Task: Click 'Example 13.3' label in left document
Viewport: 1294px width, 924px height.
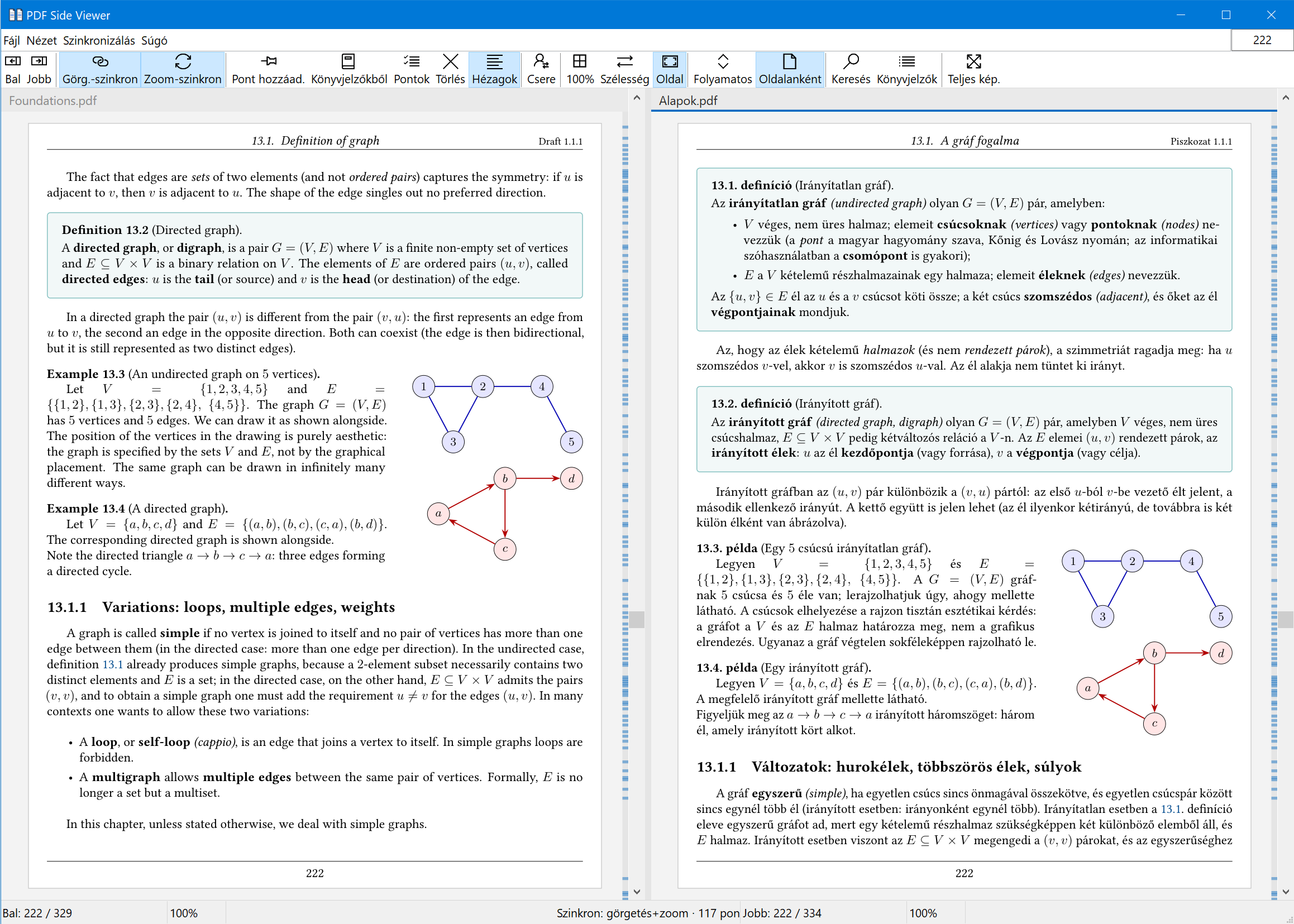Action: 86,374
